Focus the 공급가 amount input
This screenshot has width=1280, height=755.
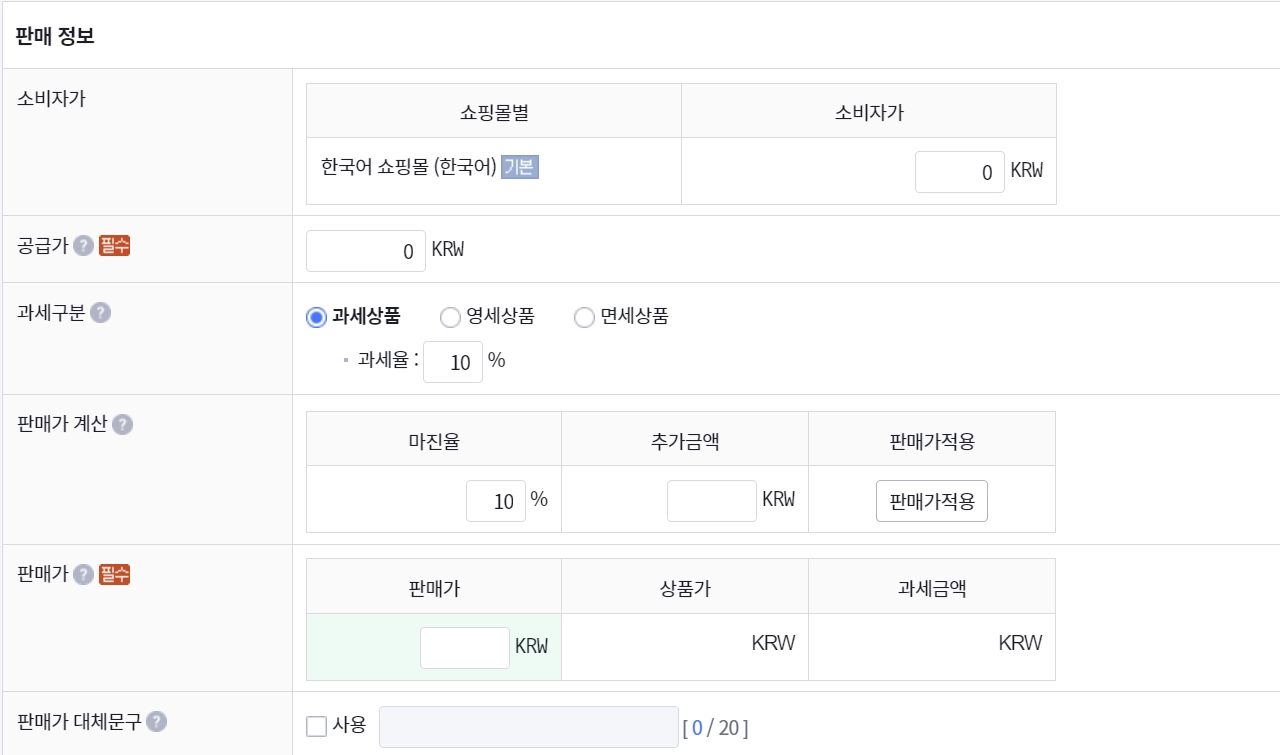(x=365, y=251)
